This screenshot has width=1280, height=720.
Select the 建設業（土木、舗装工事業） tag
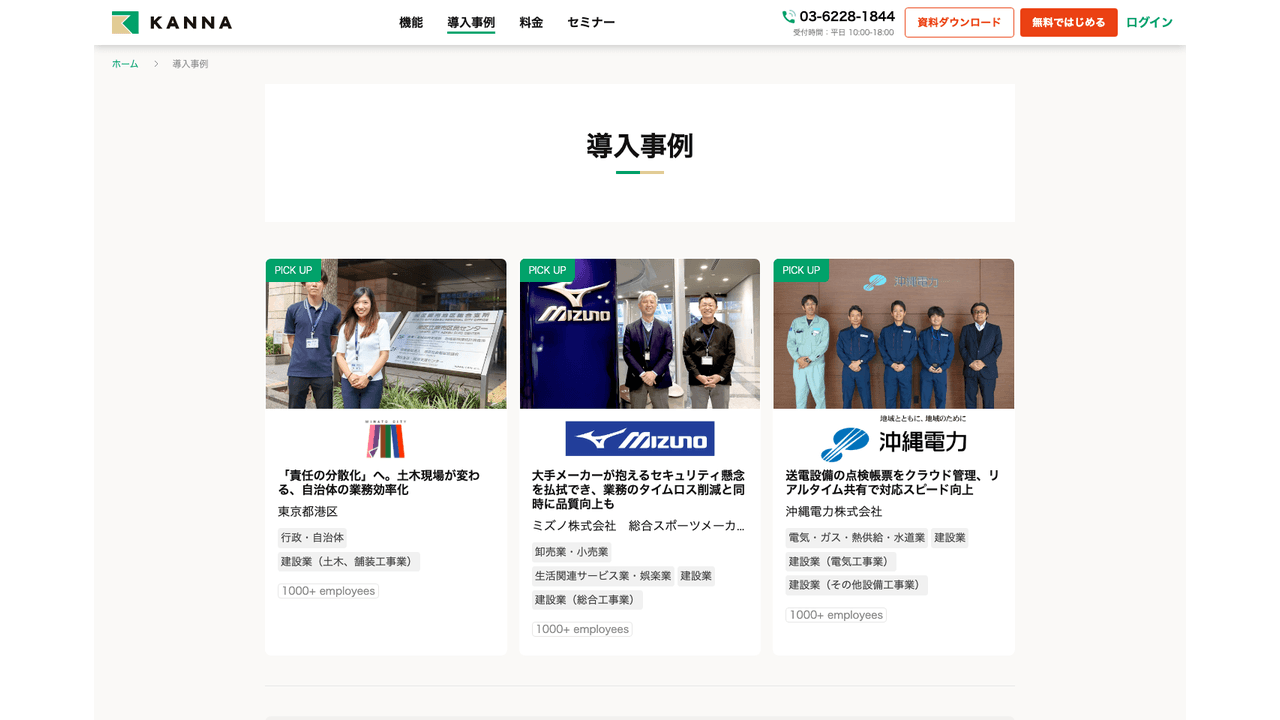click(x=349, y=562)
